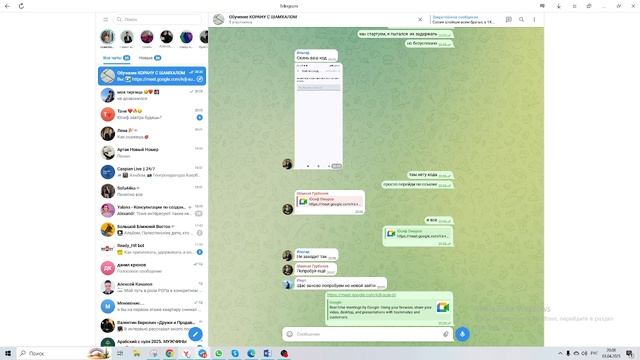Image resolution: width=640 pixels, height=360 pixels.
Task: Open the Yabloko consultation chat
Action: click(152, 210)
